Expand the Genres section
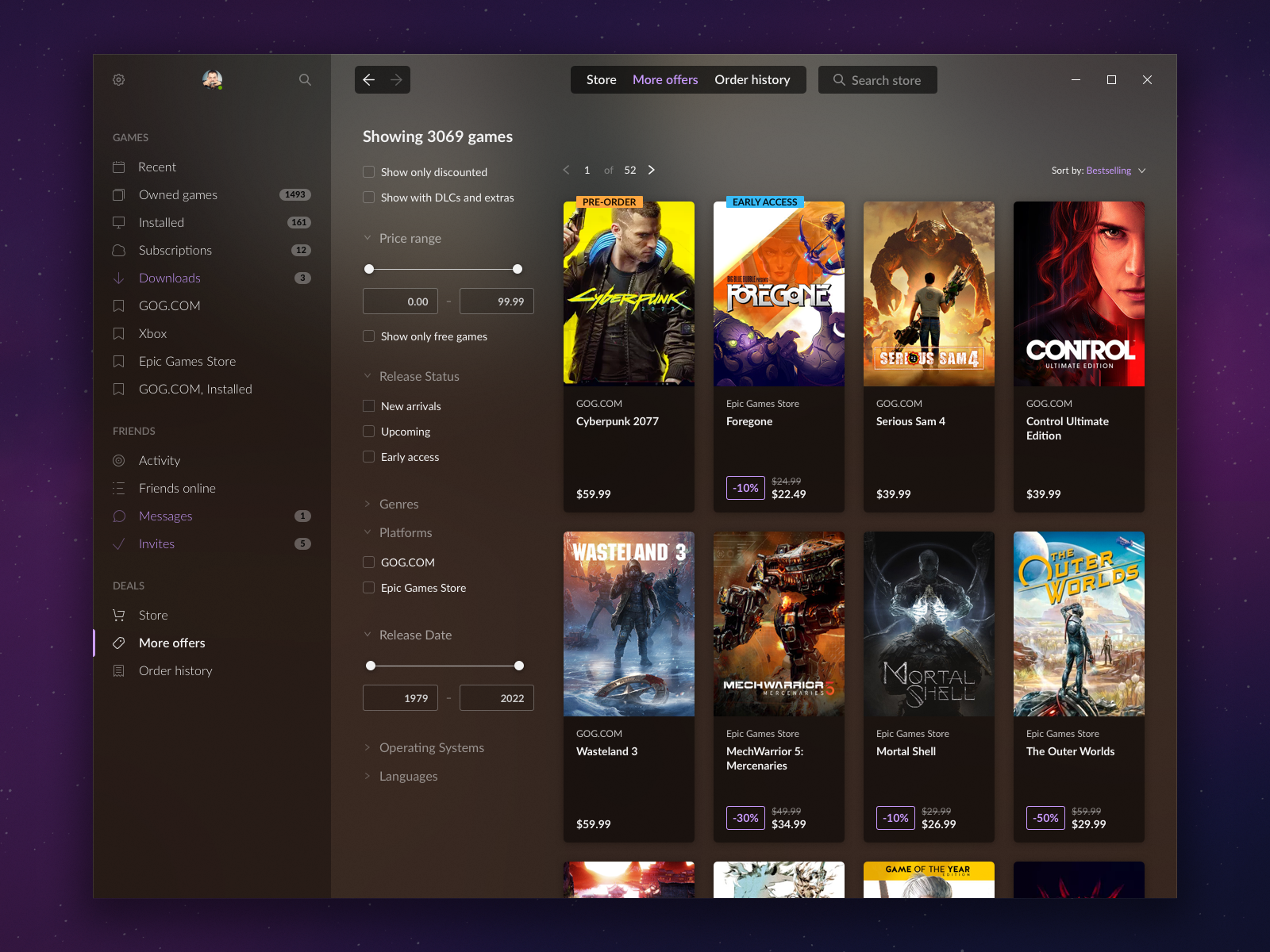Image resolution: width=1270 pixels, height=952 pixels. click(391, 504)
